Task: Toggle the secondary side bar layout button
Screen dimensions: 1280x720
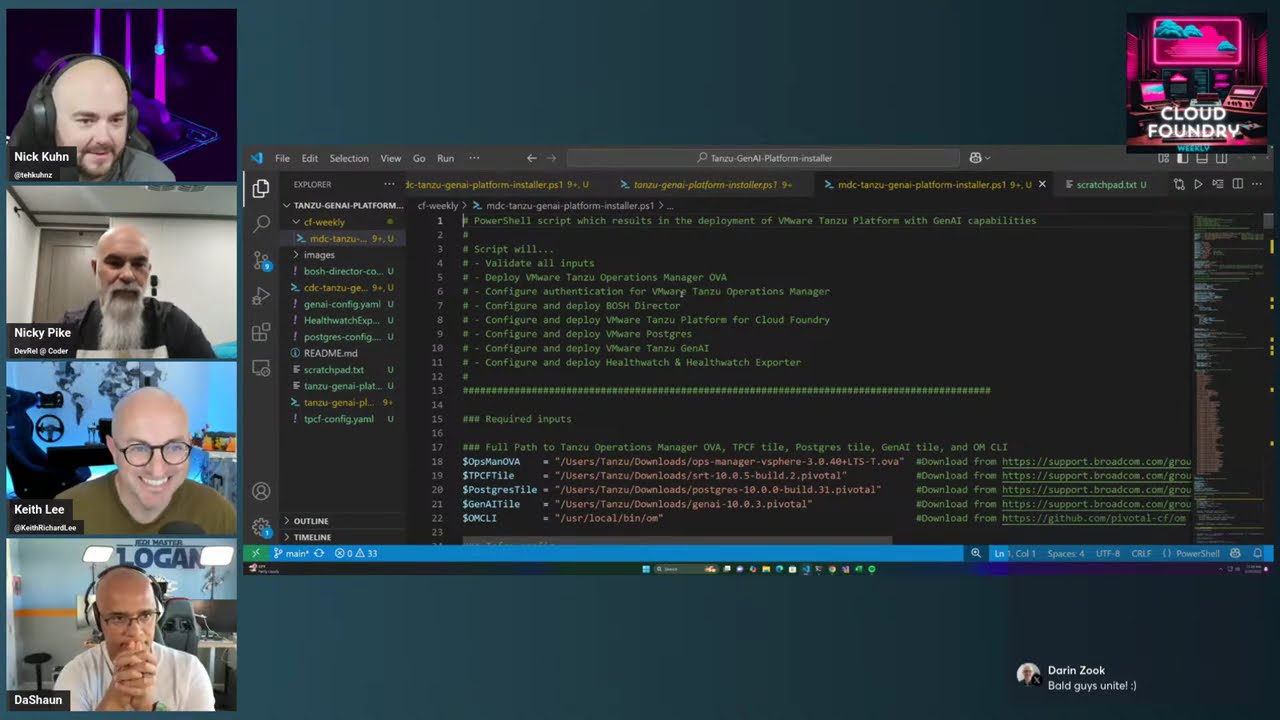Action: pos(1220,158)
